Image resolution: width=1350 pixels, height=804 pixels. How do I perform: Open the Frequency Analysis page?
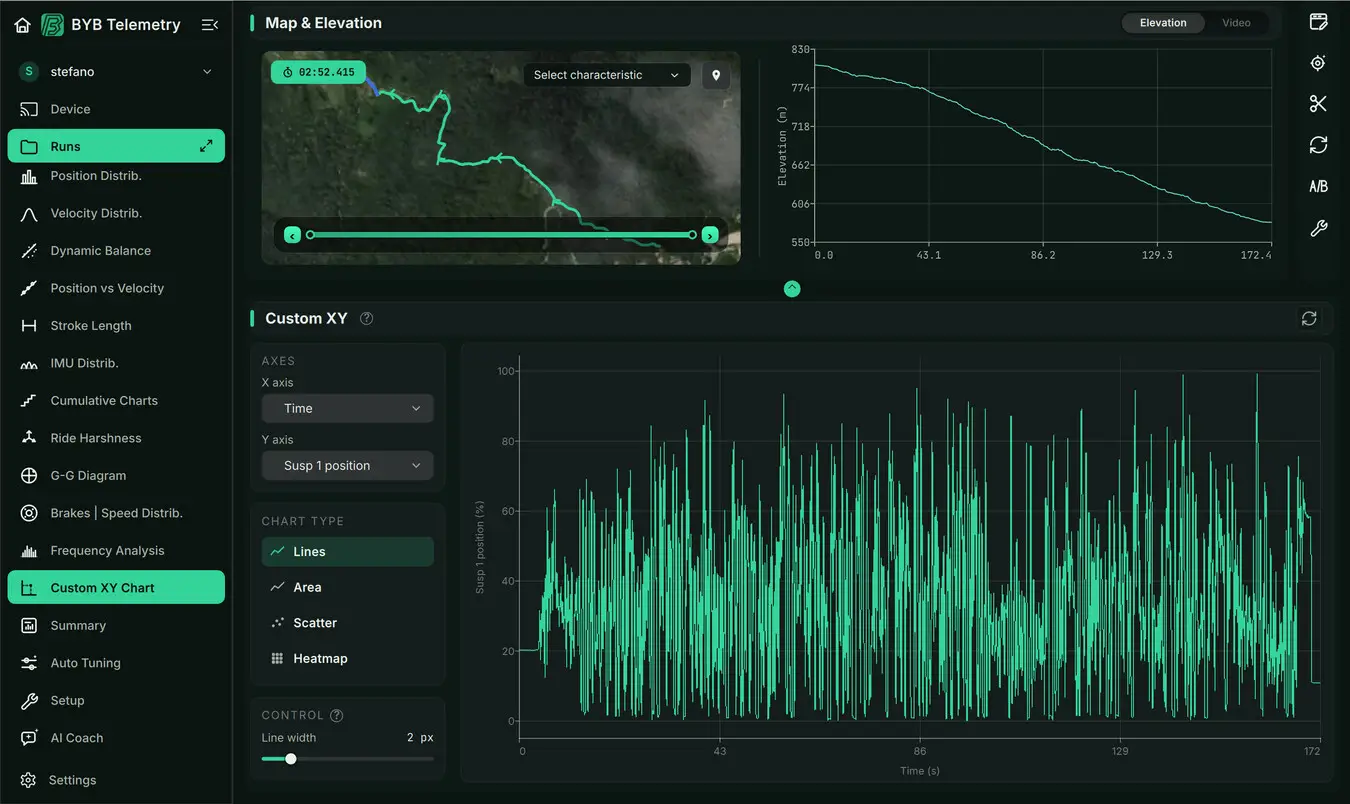[x=116, y=551]
